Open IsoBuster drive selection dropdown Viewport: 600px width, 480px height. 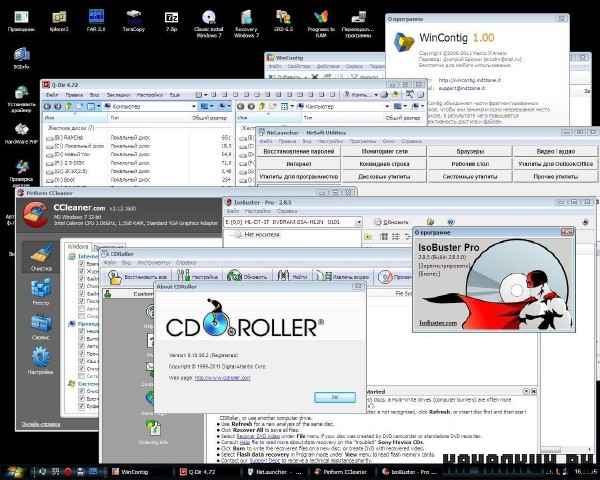click(358, 222)
